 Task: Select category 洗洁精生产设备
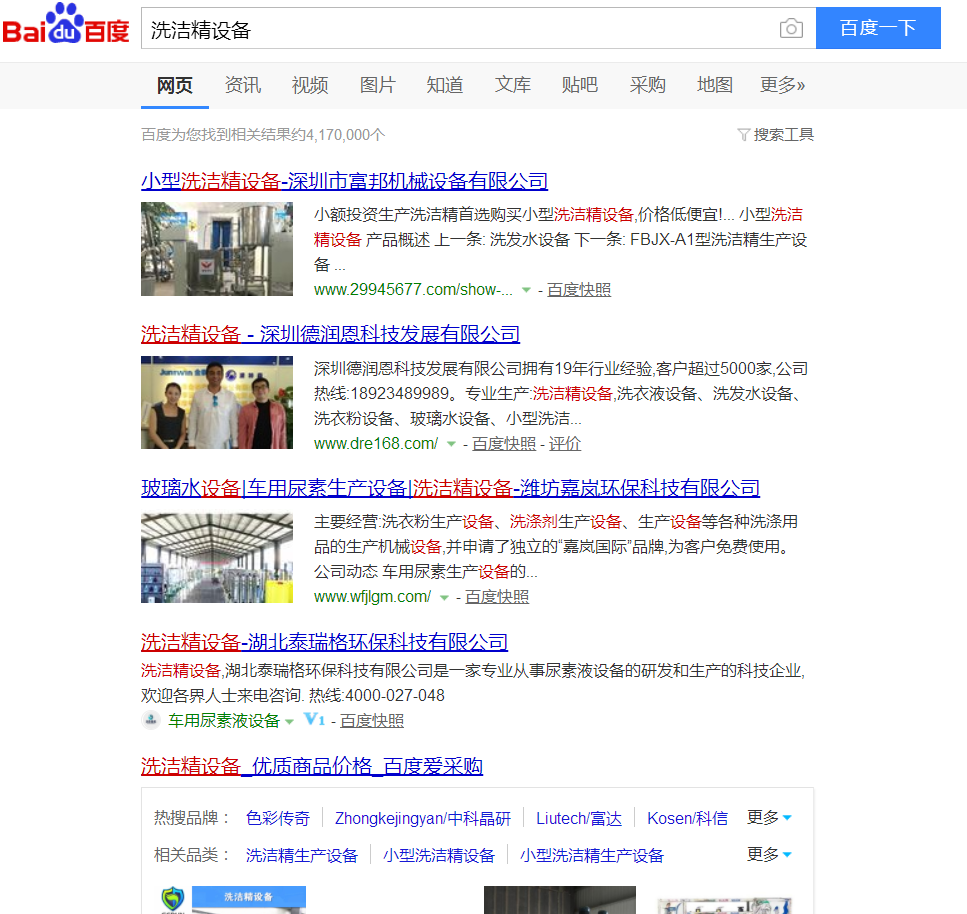(x=302, y=855)
